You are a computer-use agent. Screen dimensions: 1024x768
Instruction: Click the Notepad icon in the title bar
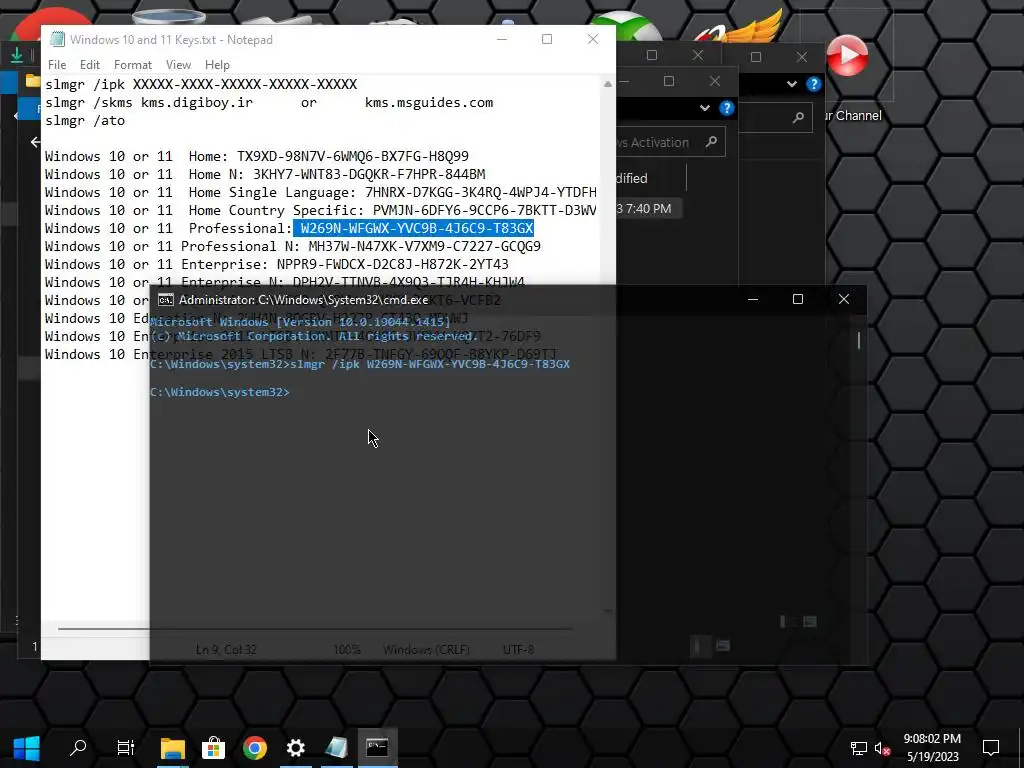click(x=57, y=40)
